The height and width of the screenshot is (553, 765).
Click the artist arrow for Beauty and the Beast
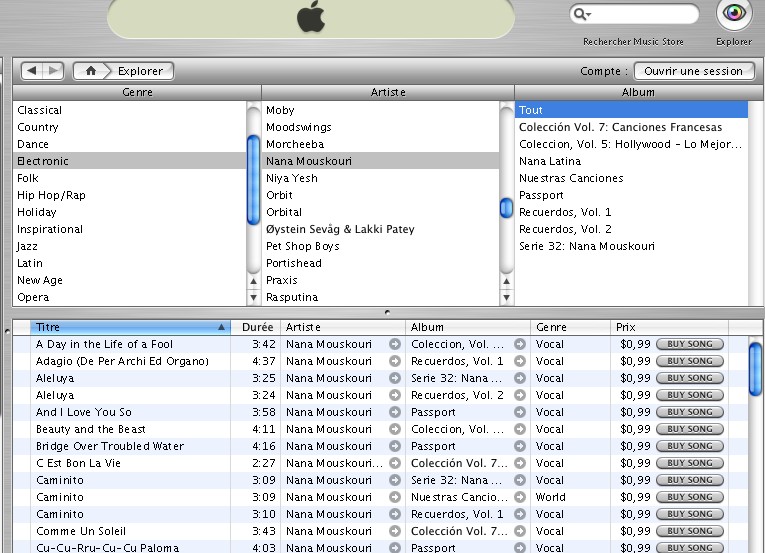click(395, 429)
